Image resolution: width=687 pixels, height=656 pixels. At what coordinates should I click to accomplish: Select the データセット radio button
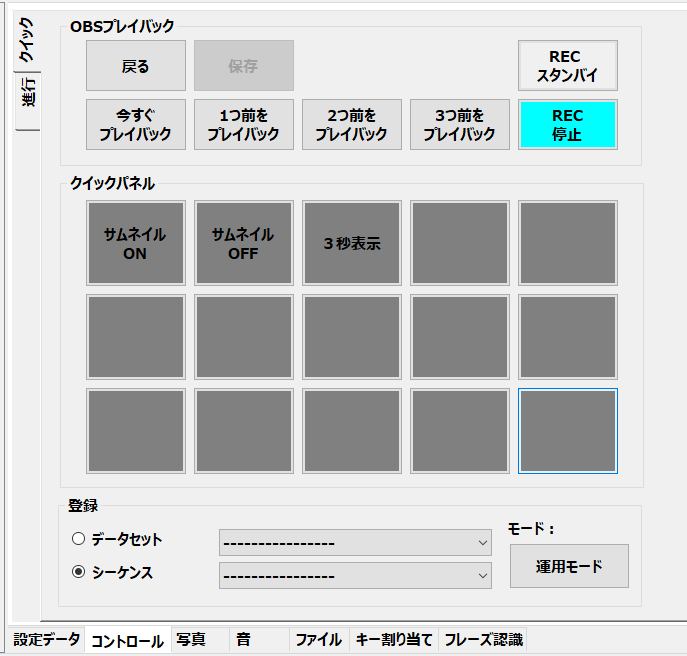pyautogui.click(x=79, y=539)
